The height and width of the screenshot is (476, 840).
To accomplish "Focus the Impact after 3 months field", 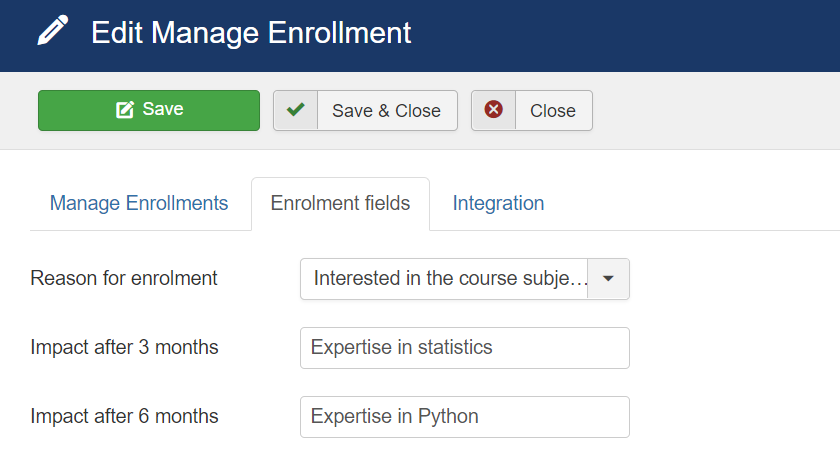I will [464, 348].
